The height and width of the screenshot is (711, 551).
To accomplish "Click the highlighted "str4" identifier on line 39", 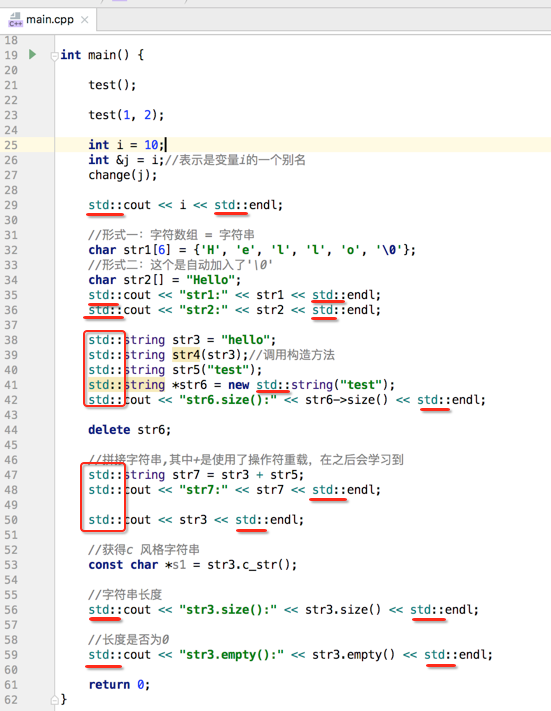I will (x=186, y=355).
